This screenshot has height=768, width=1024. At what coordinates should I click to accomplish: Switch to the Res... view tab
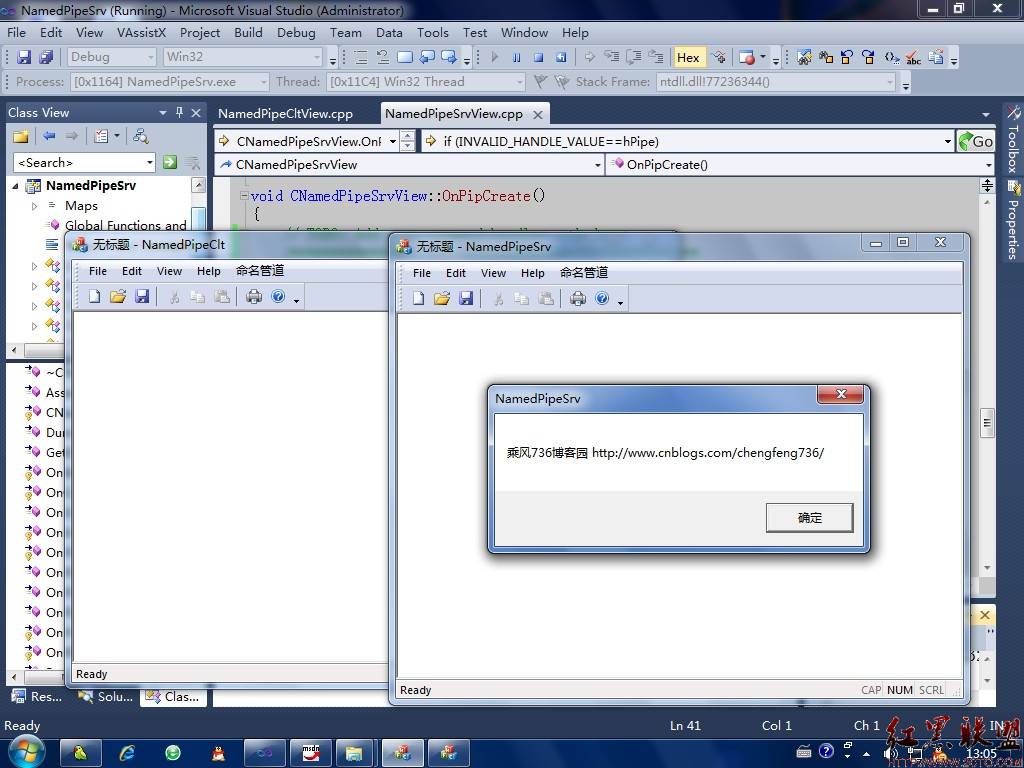point(37,697)
